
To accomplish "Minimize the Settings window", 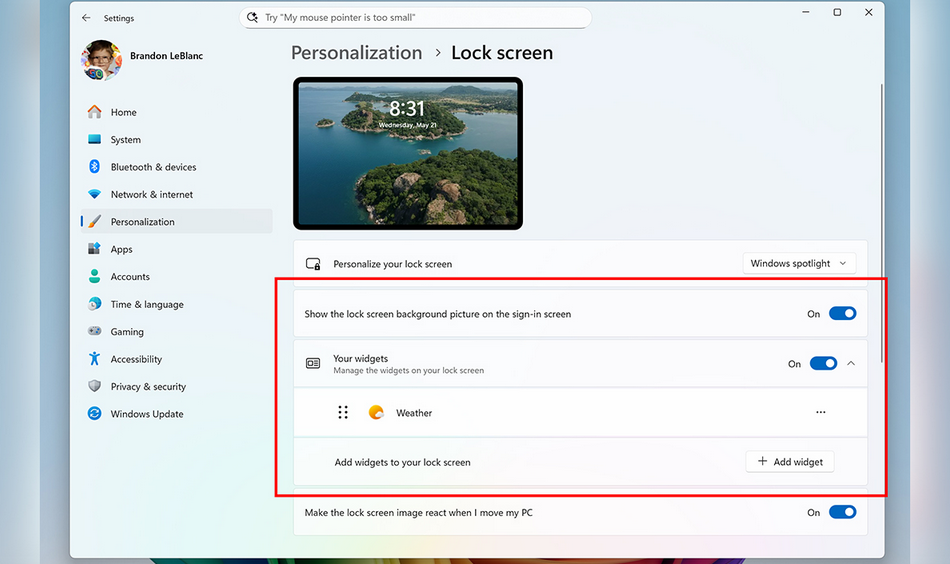I will pyautogui.click(x=805, y=12).
